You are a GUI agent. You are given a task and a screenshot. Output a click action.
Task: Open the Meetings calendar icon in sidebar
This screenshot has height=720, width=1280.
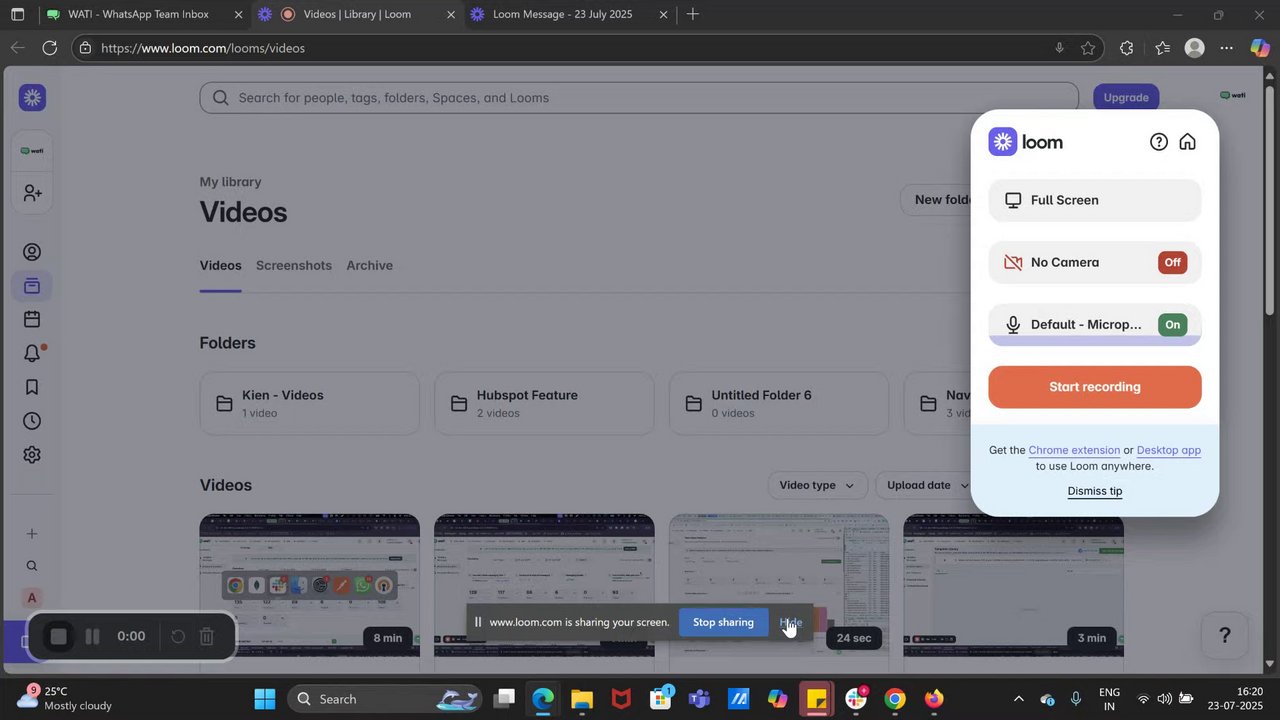[32, 320]
